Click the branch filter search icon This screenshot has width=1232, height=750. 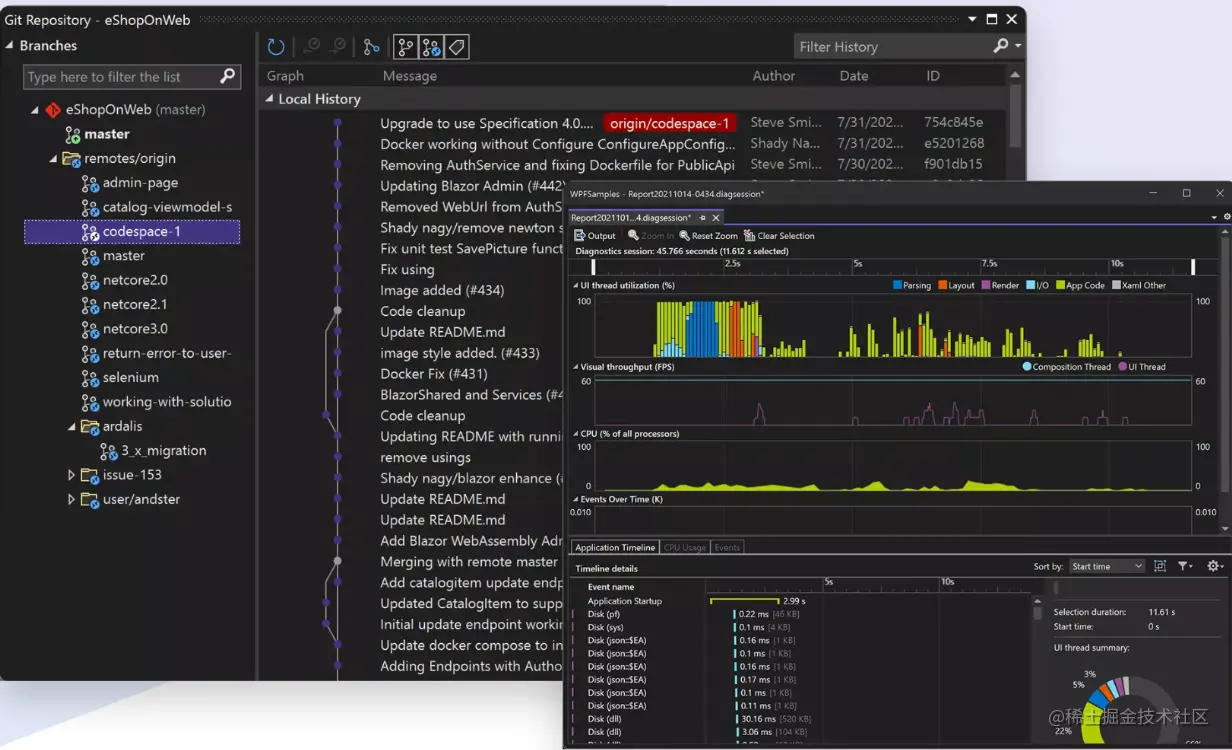click(x=228, y=76)
